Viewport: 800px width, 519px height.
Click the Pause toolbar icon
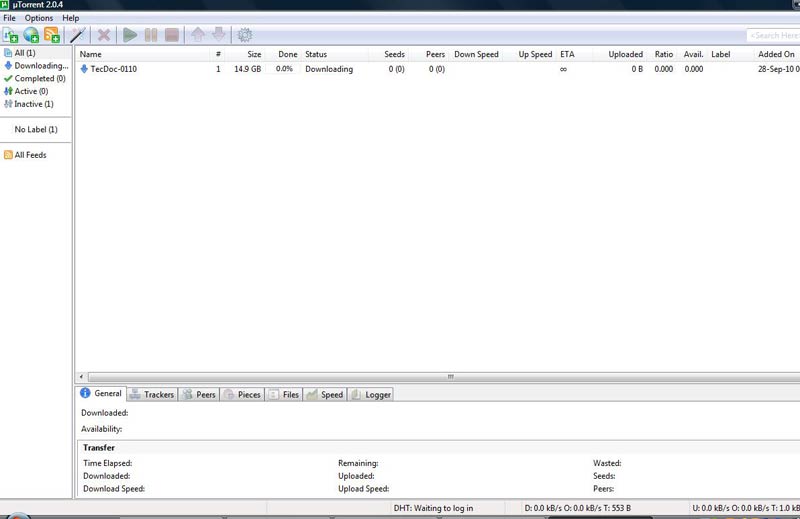(151, 35)
